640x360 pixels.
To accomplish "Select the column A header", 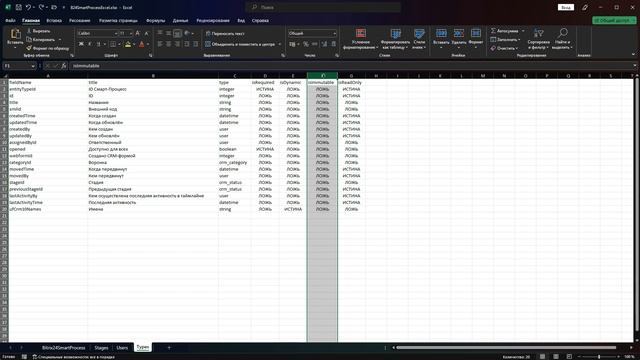I will (48, 76).
